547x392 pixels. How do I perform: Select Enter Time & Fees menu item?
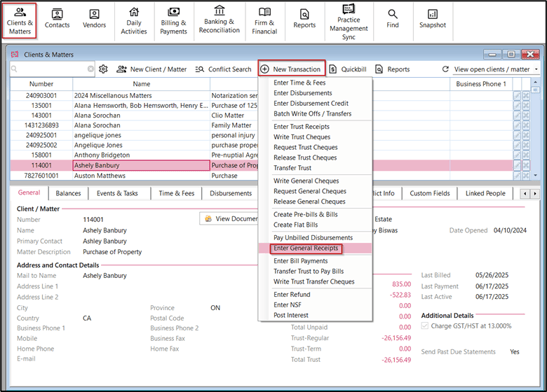click(x=299, y=83)
